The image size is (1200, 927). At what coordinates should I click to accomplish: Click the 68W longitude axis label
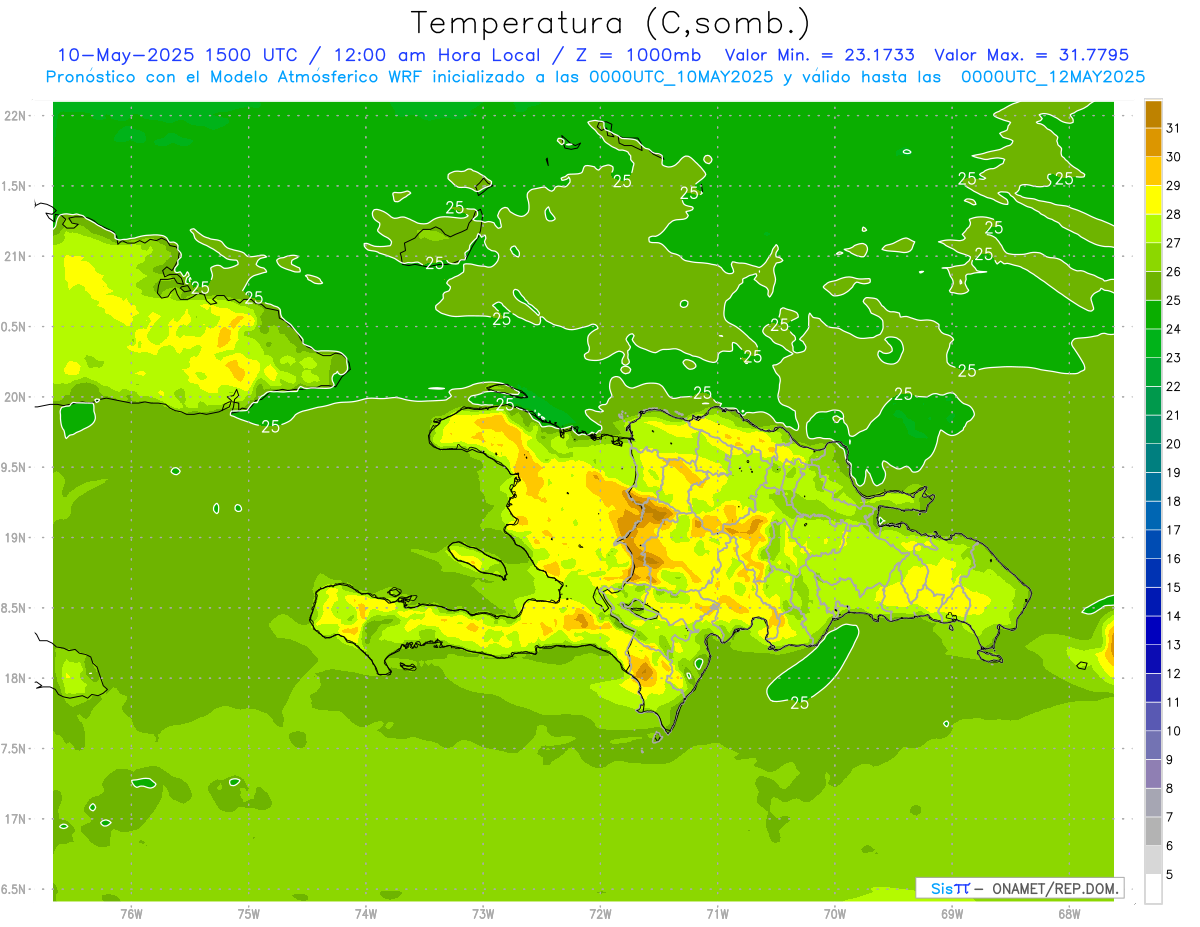point(1069,914)
